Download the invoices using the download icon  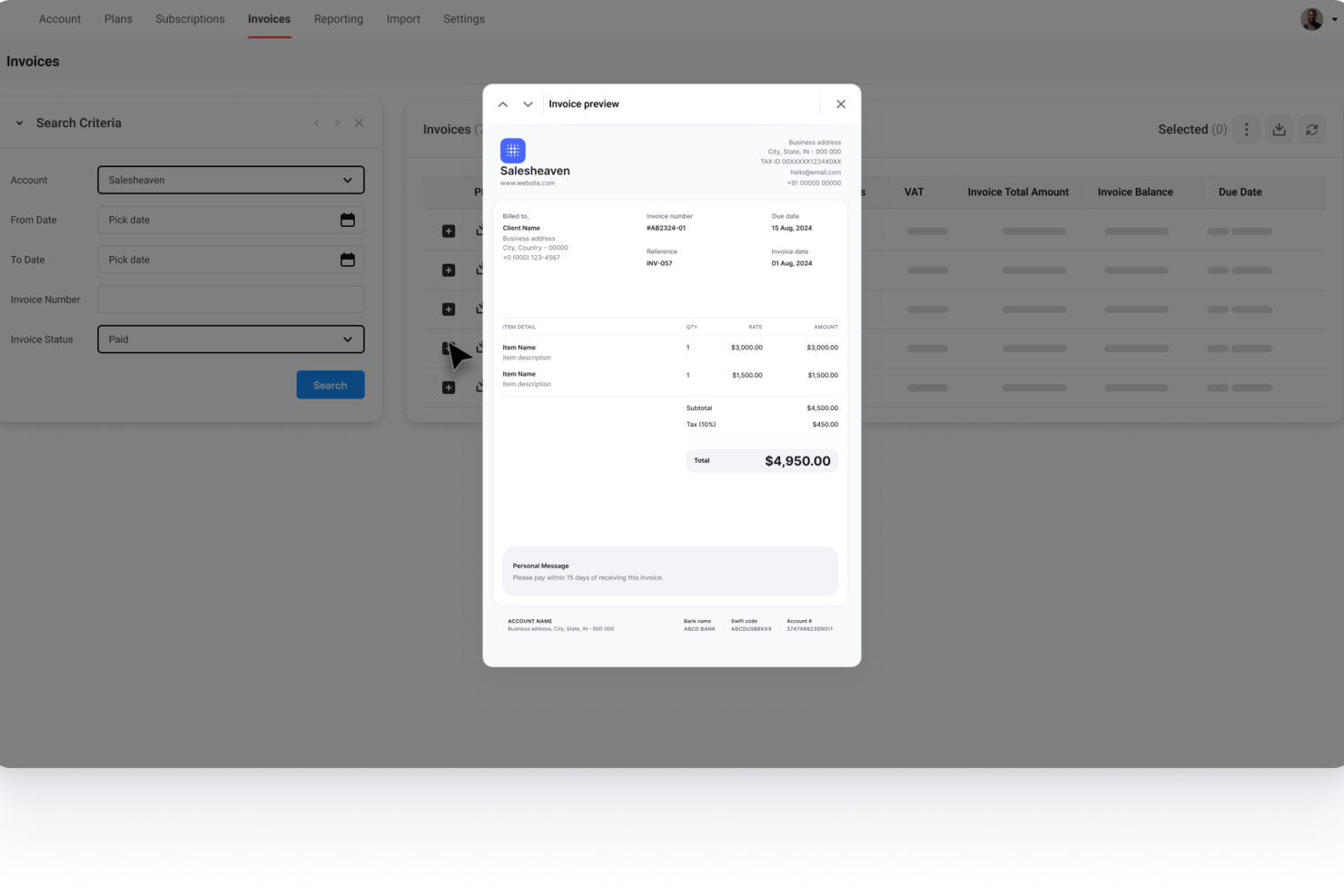click(x=1279, y=129)
